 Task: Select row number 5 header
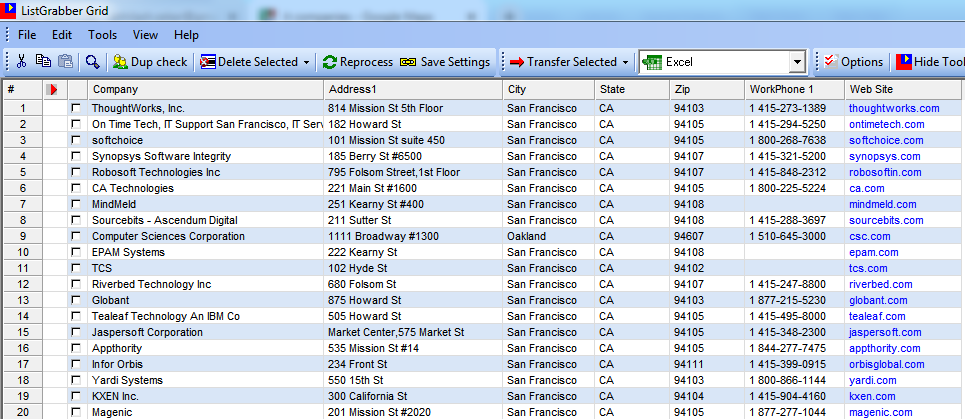23,172
